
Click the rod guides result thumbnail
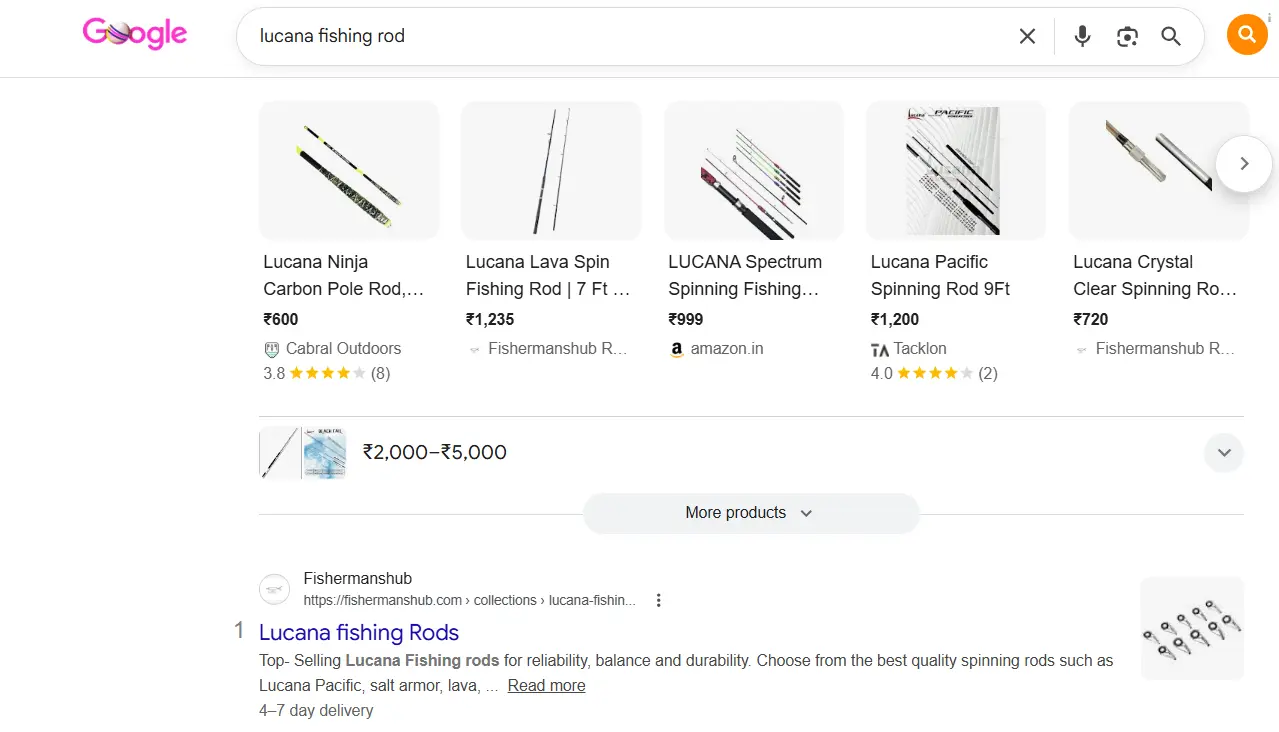(x=1191, y=628)
